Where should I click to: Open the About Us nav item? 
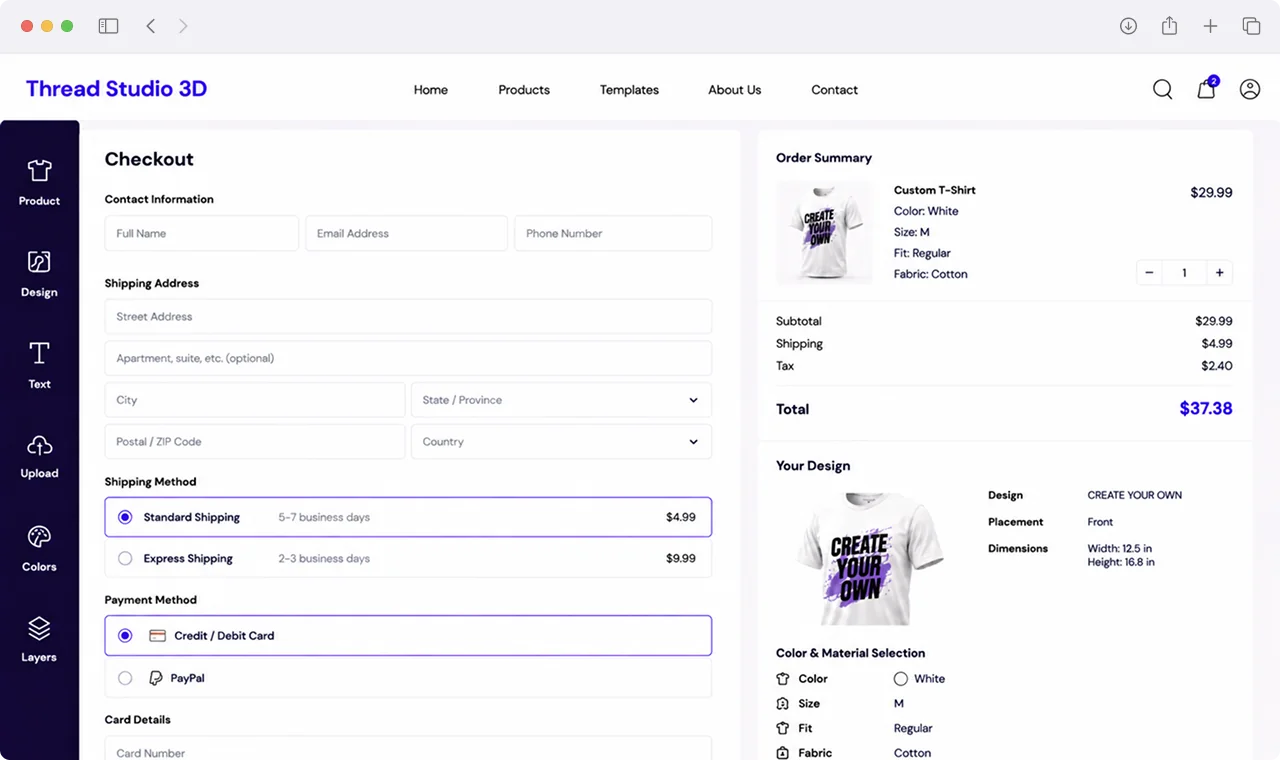(734, 89)
